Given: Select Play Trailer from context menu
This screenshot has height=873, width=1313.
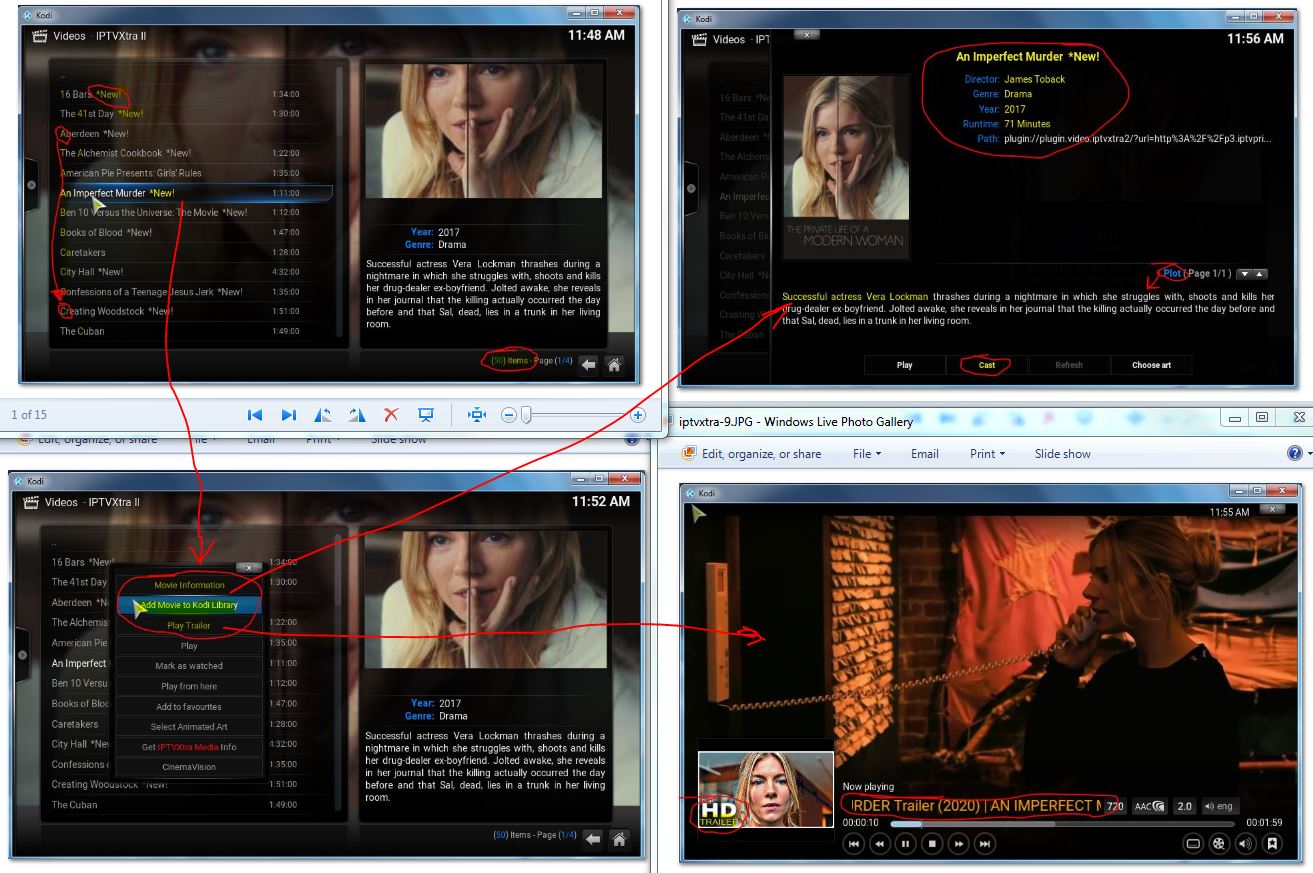Looking at the screenshot, I should coord(189,626).
